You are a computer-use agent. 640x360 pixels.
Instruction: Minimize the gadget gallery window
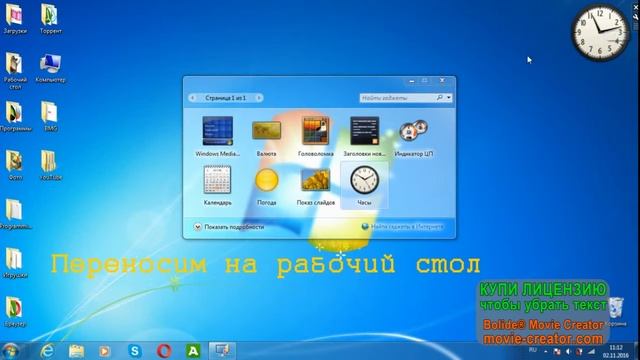pos(412,81)
